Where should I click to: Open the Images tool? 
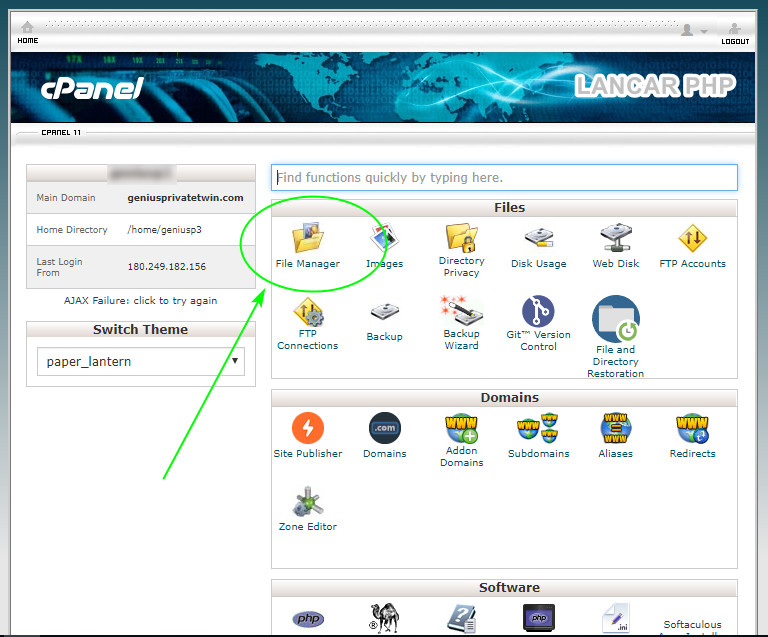coord(384,245)
